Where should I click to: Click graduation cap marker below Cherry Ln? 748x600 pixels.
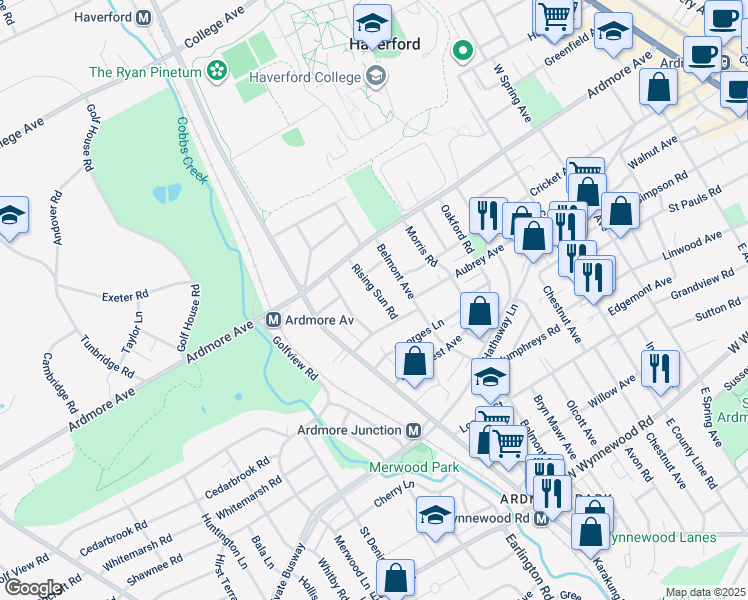435,516
